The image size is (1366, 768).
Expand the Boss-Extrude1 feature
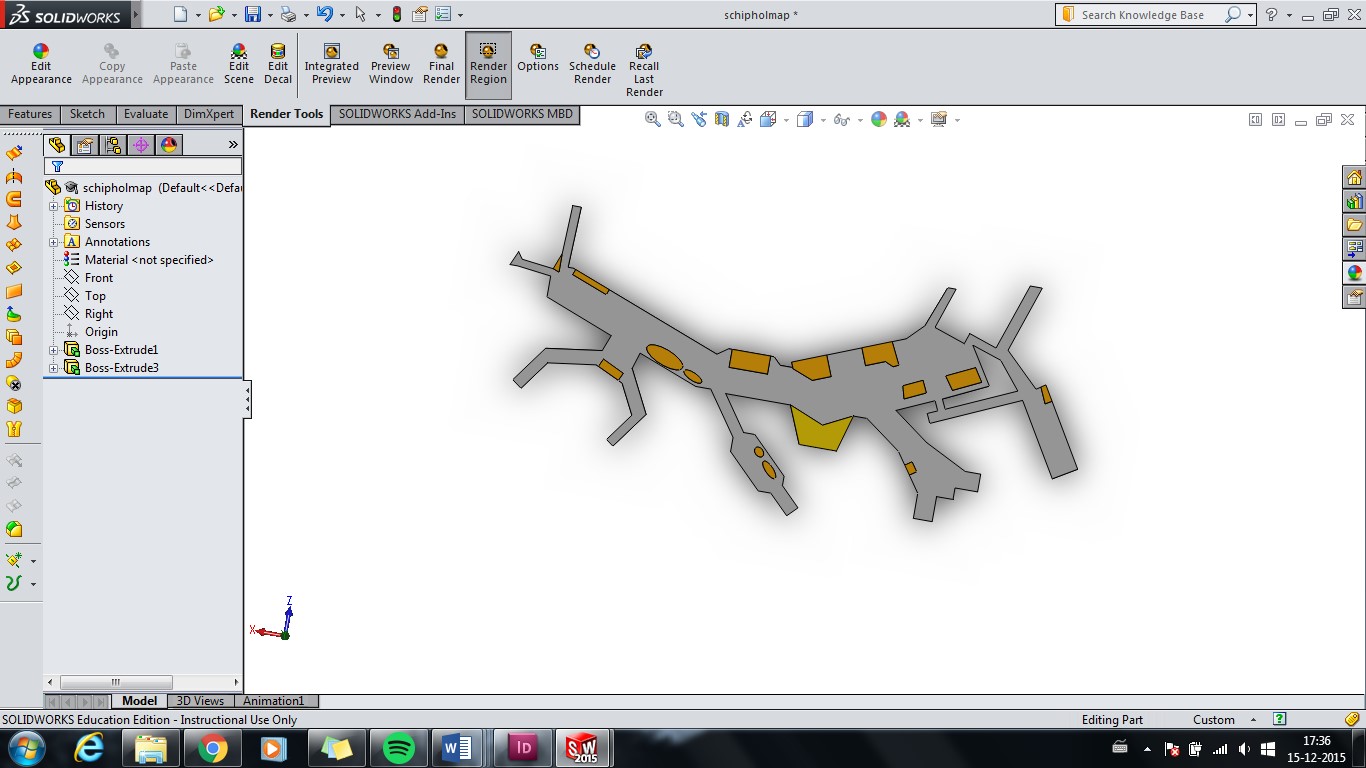click(x=54, y=350)
